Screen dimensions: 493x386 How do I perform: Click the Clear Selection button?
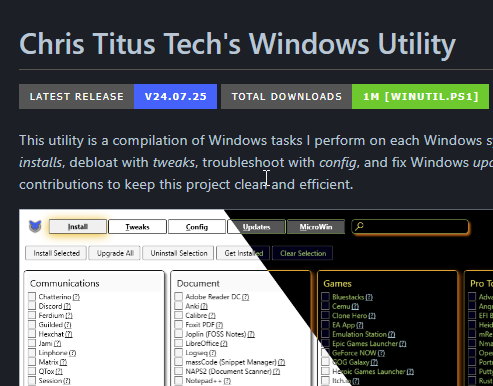[303, 253]
